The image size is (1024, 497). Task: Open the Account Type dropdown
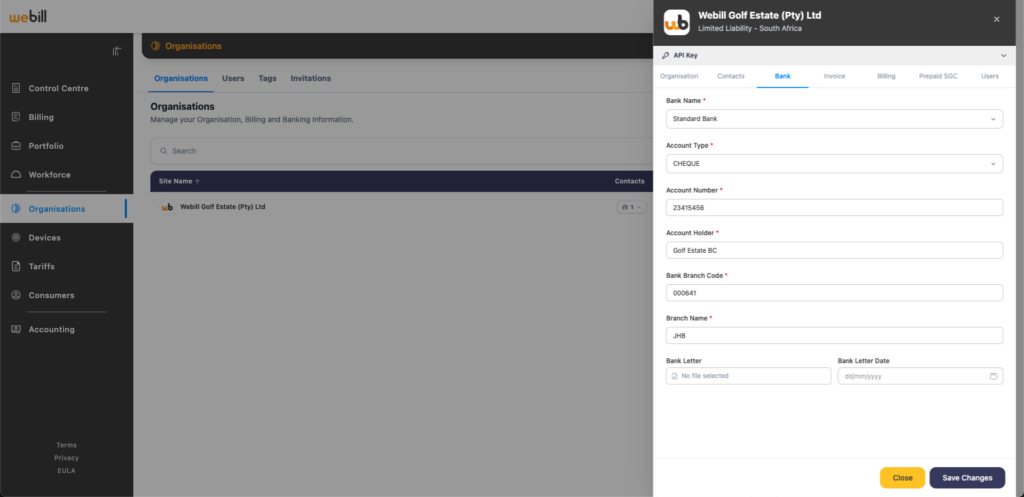coord(834,163)
